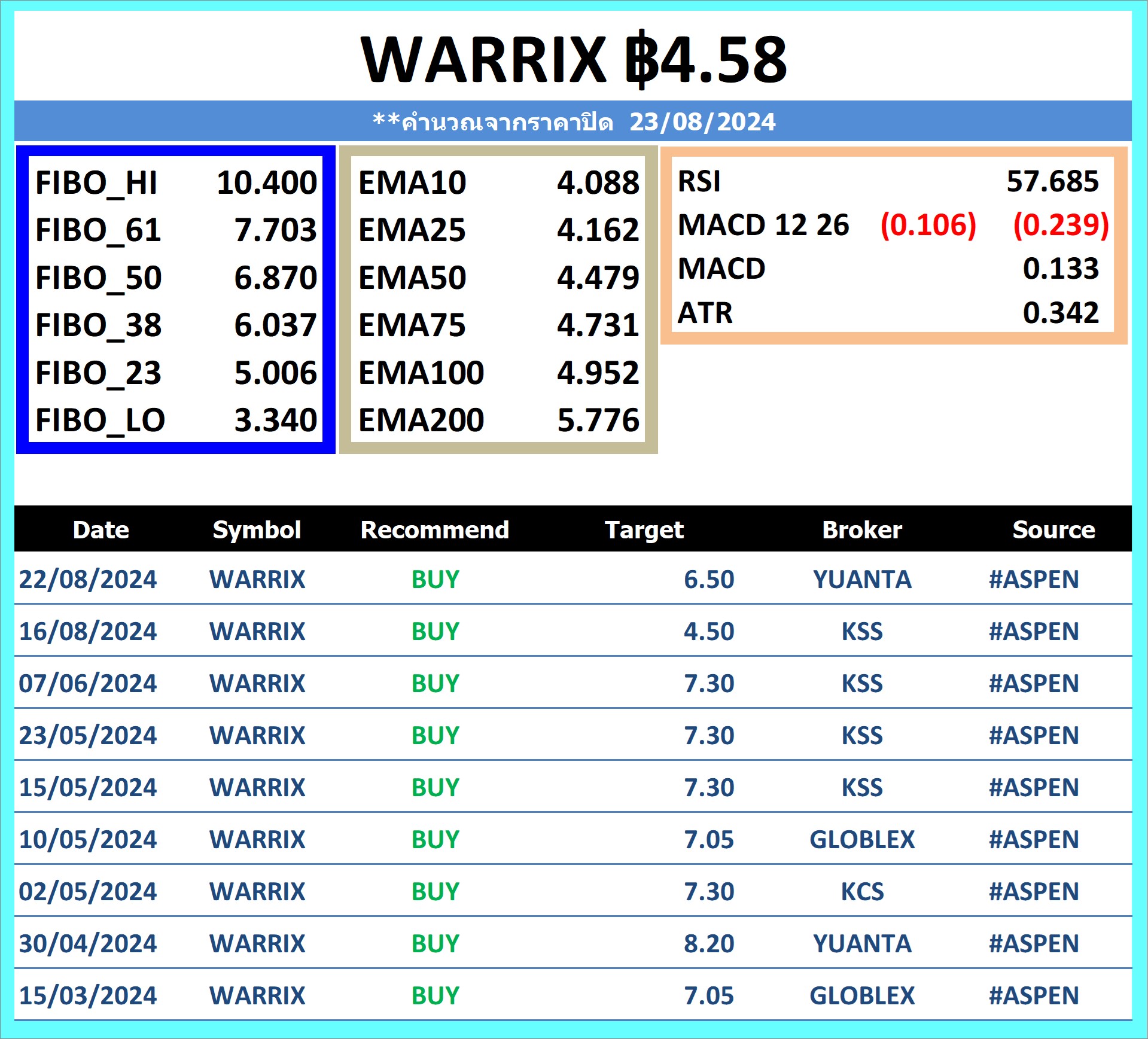Click BUY in the 15/03/2024 row
1148x1039 pixels.
[x=436, y=996]
